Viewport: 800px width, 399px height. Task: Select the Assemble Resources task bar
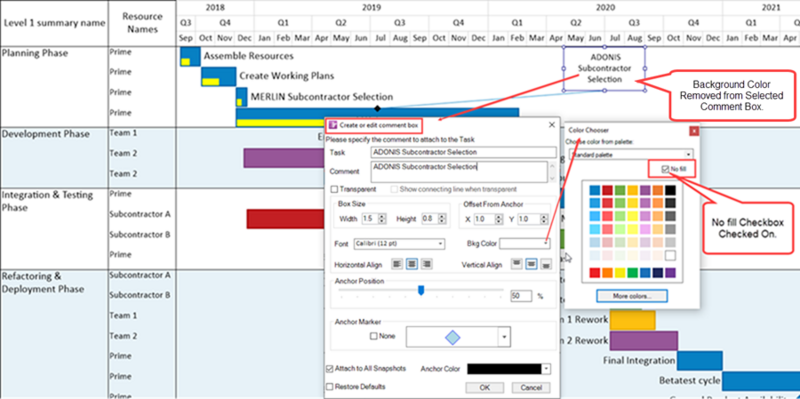(x=190, y=56)
